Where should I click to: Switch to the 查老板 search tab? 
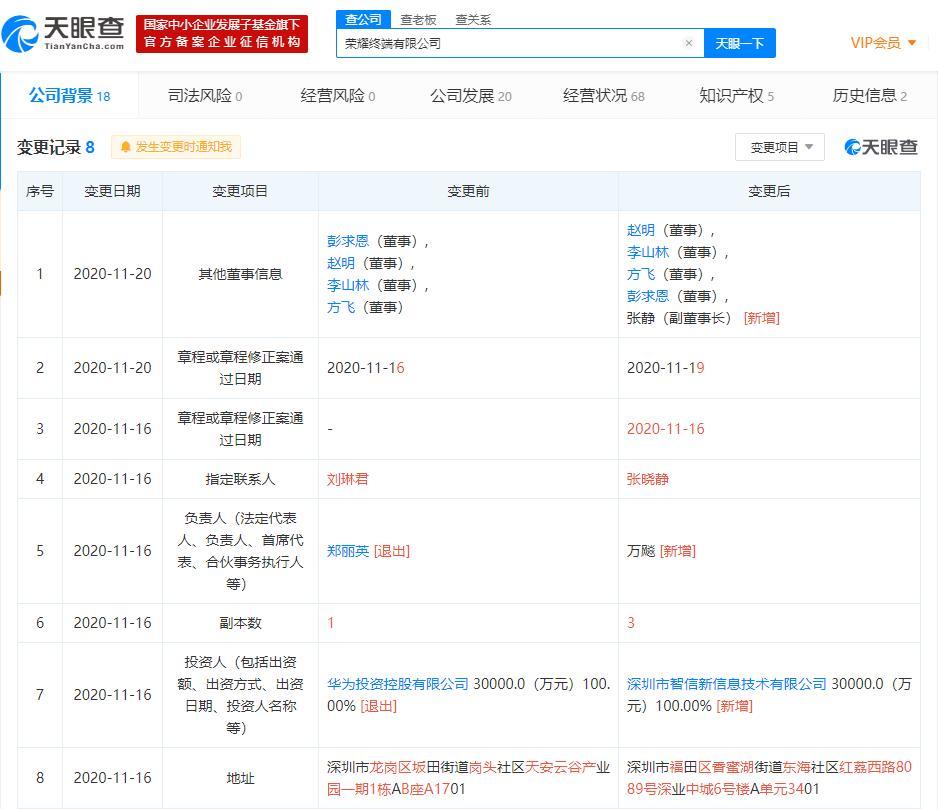click(x=418, y=20)
